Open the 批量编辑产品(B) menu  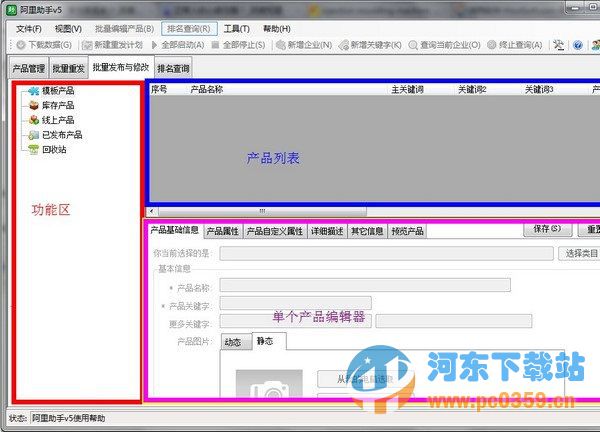coord(124,29)
